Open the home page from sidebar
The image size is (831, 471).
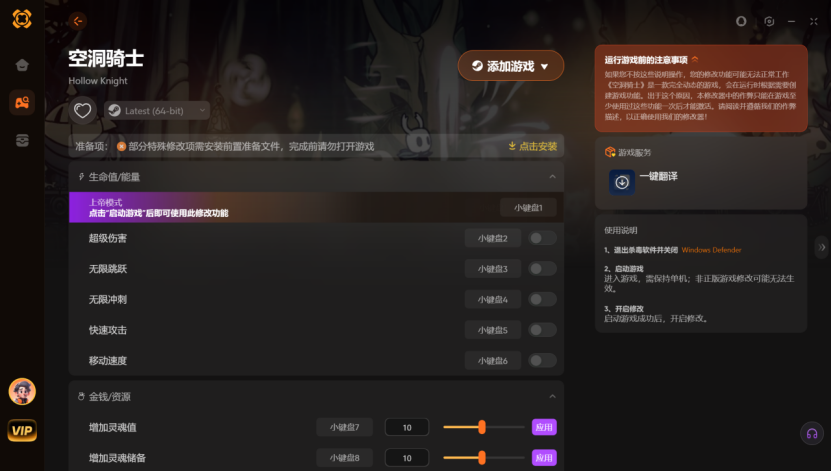tap(22, 65)
